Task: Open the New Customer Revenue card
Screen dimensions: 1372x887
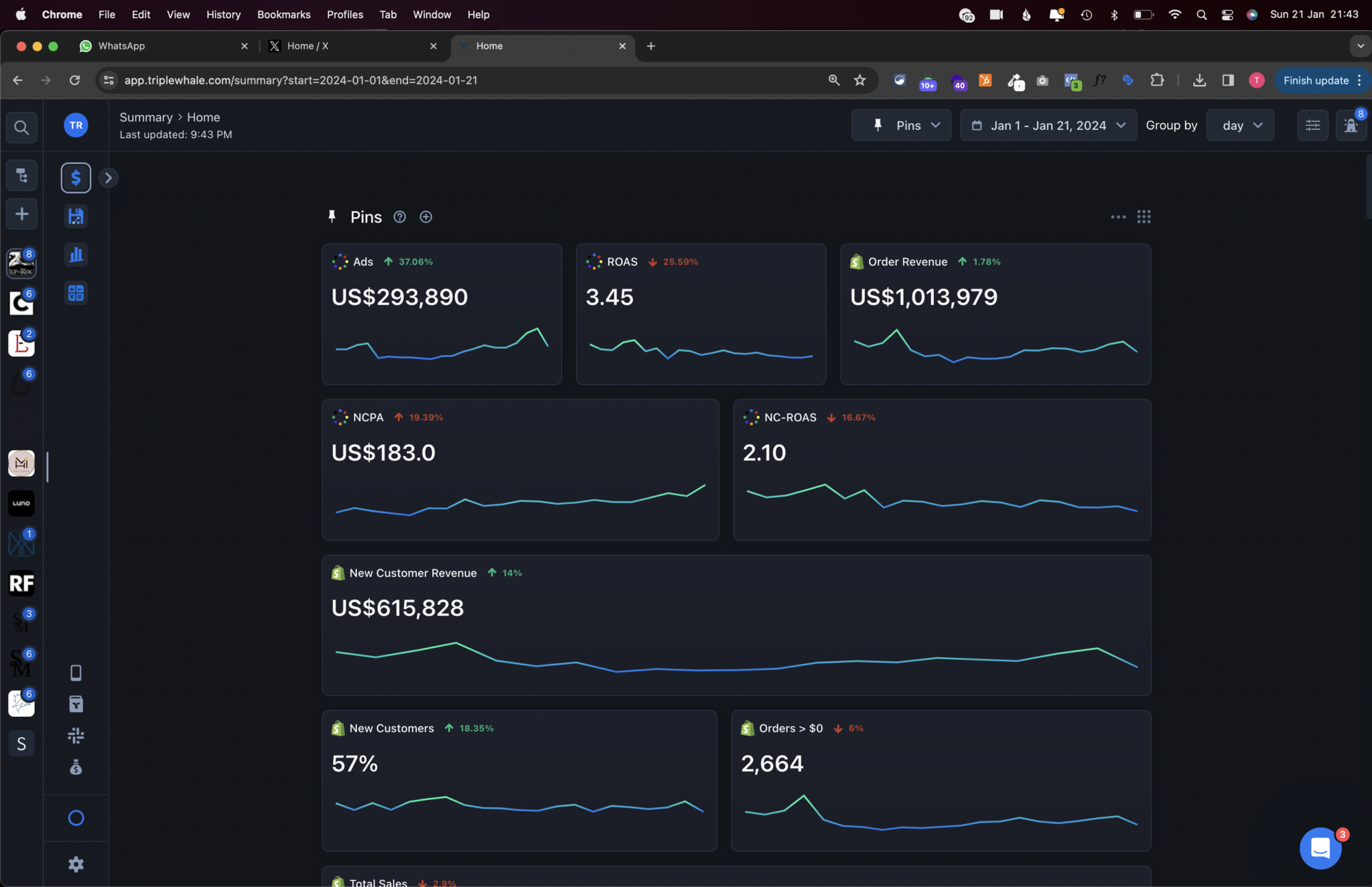Action: [x=736, y=625]
